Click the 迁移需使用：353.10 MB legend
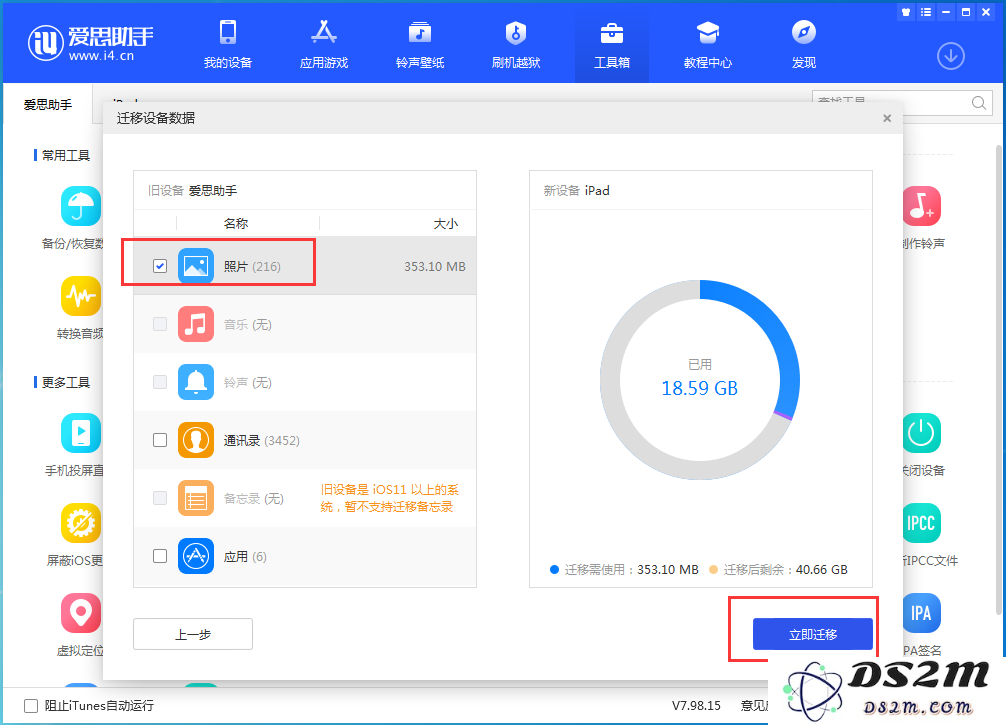Image resolution: width=1006 pixels, height=725 pixels. [x=624, y=570]
